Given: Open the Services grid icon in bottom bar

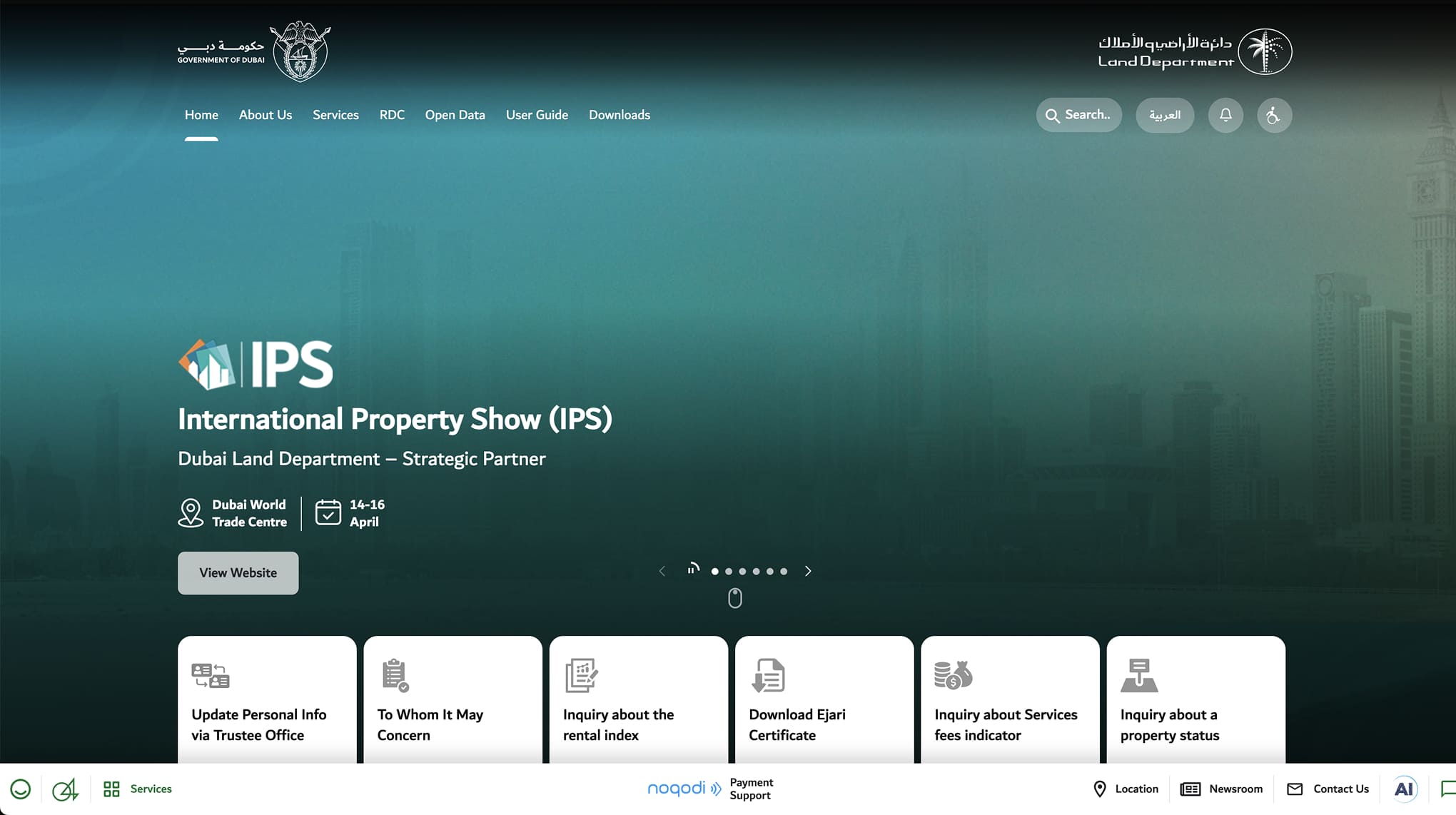Looking at the screenshot, I should tap(112, 789).
